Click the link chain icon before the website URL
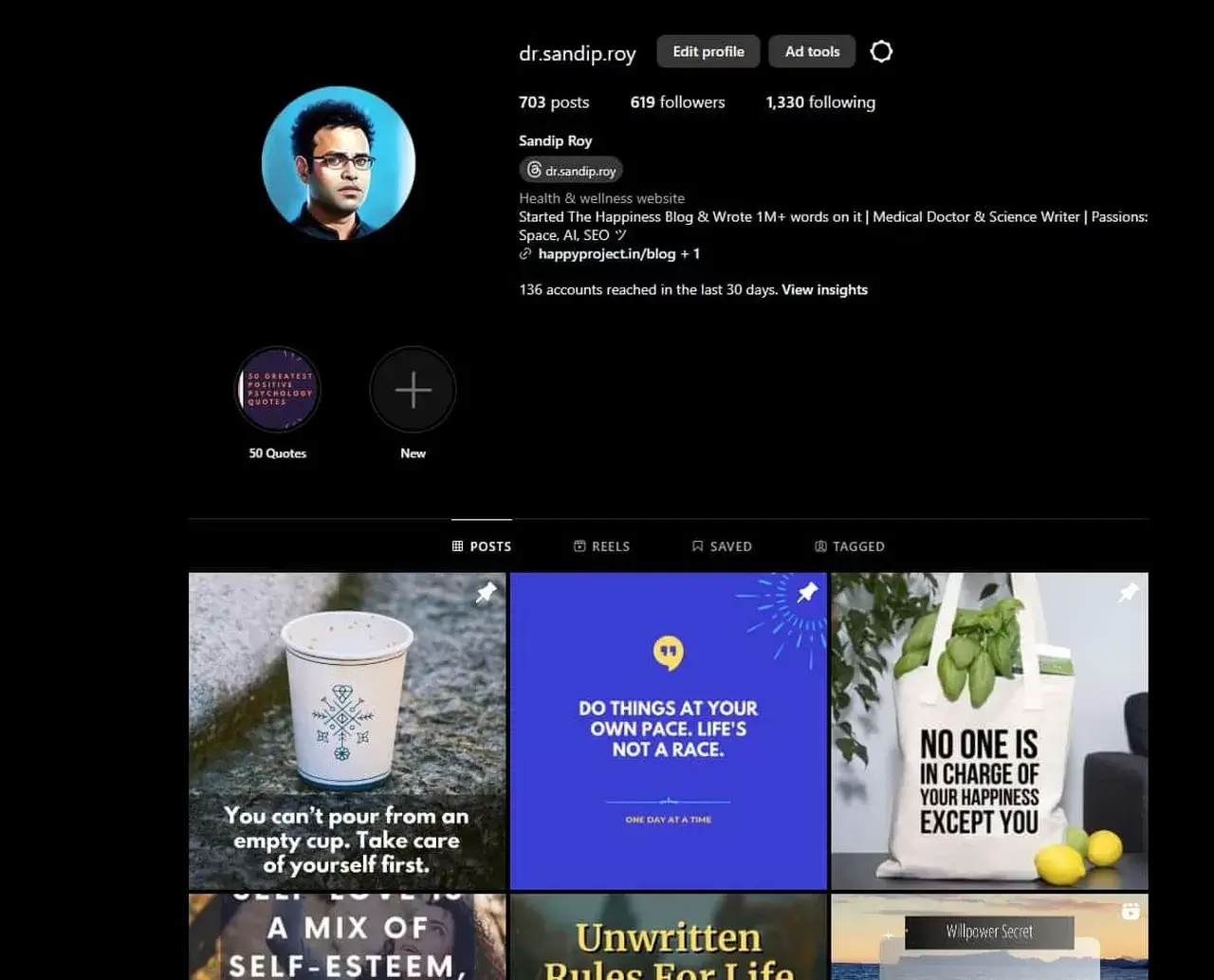This screenshot has height=980, width=1214. [524, 253]
